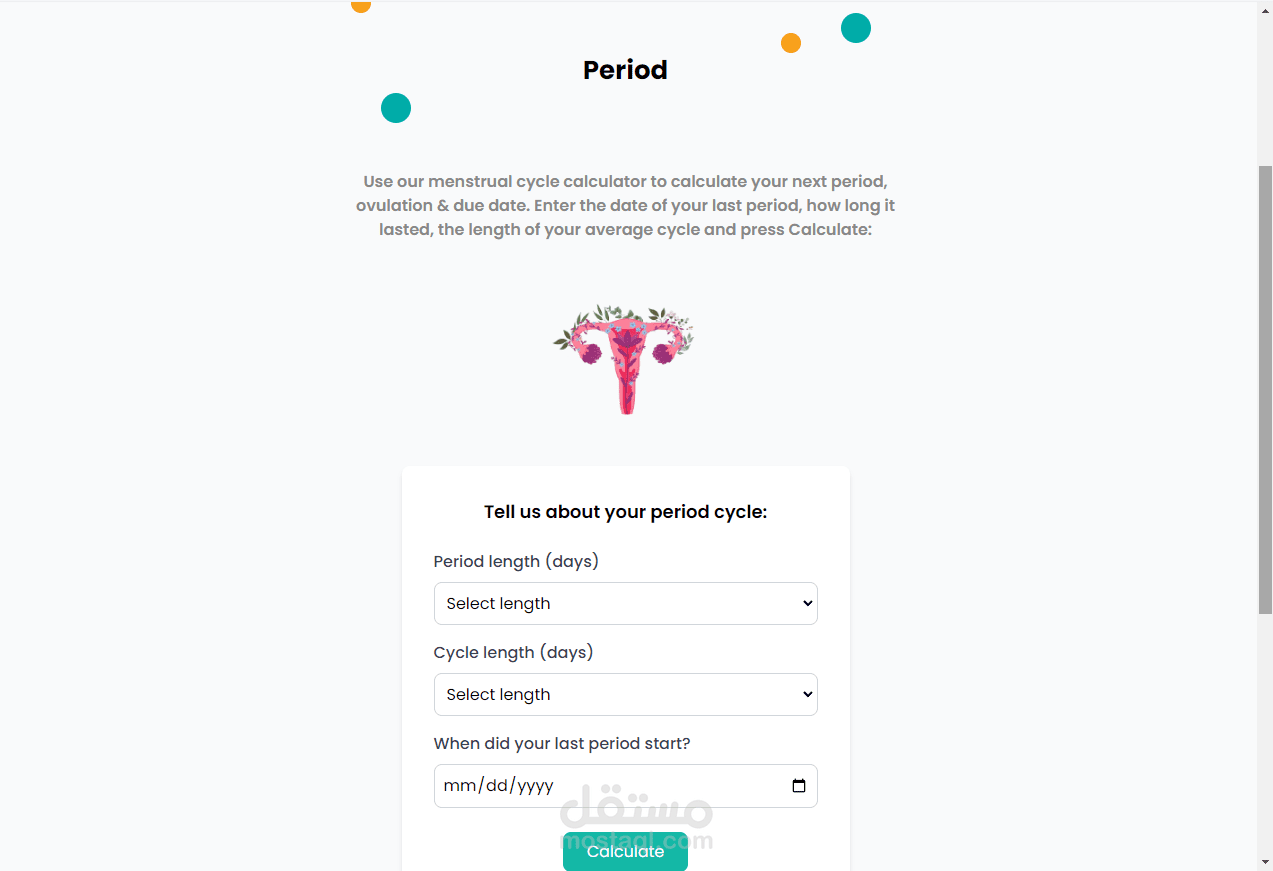Expand the Cycle length dropdown
Viewport: 1273px width, 871px height.
[x=625, y=695]
